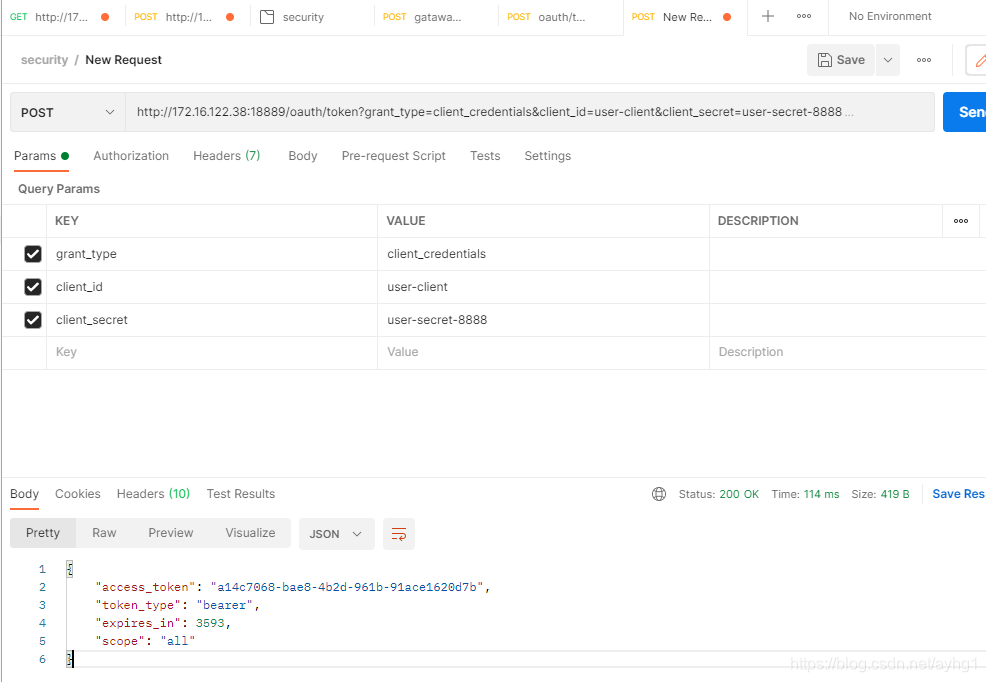Select Pretty response view
The width and height of the screenshot is (986, 682).
pos(43,533)
